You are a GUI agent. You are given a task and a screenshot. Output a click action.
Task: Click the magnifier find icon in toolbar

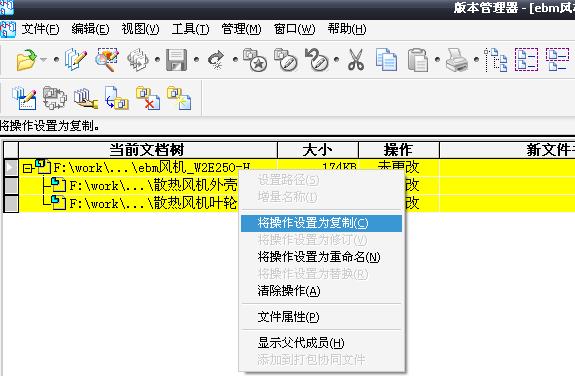(x=107, y=60)
